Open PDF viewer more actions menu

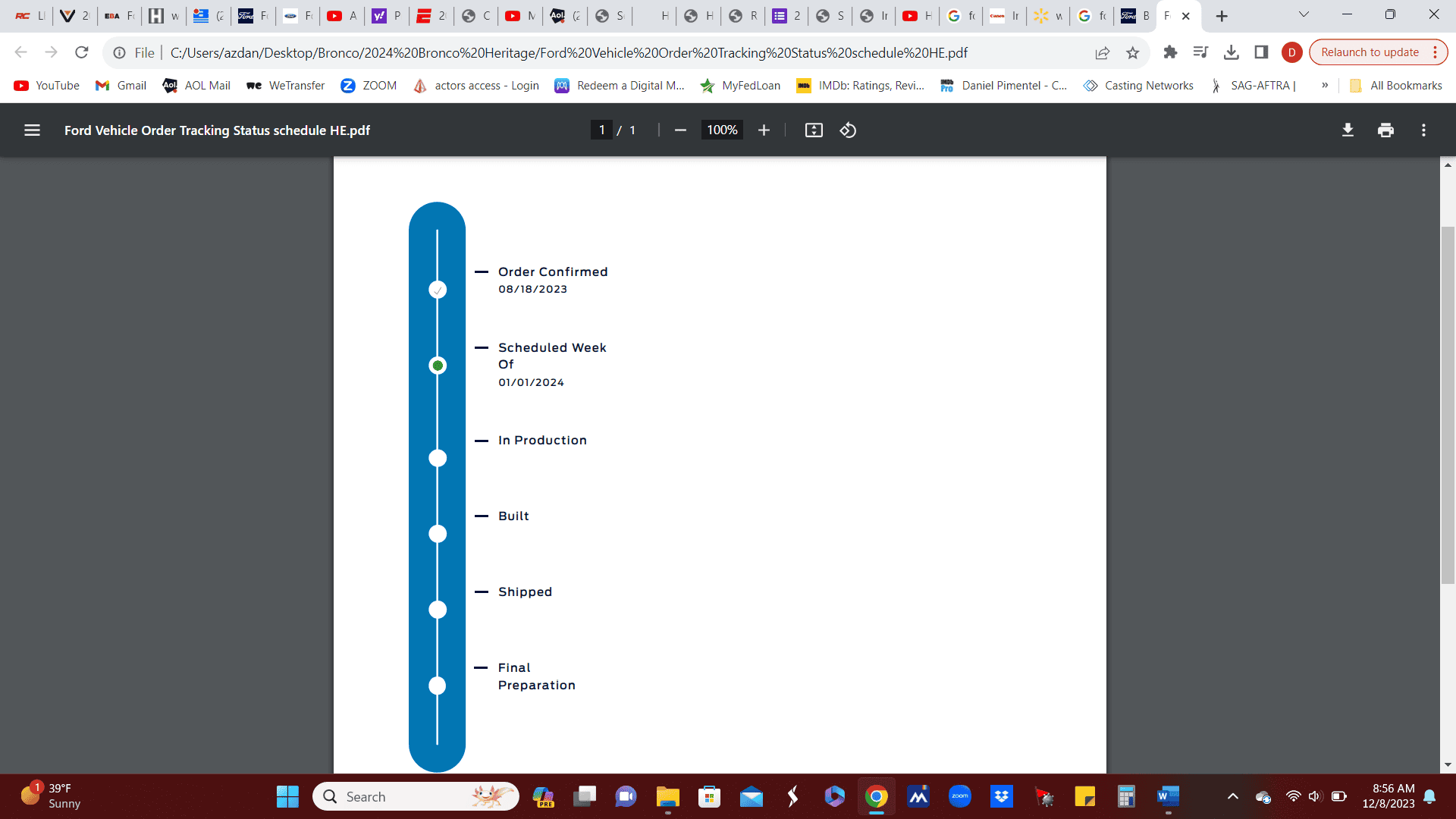(x=1423, y=130)
